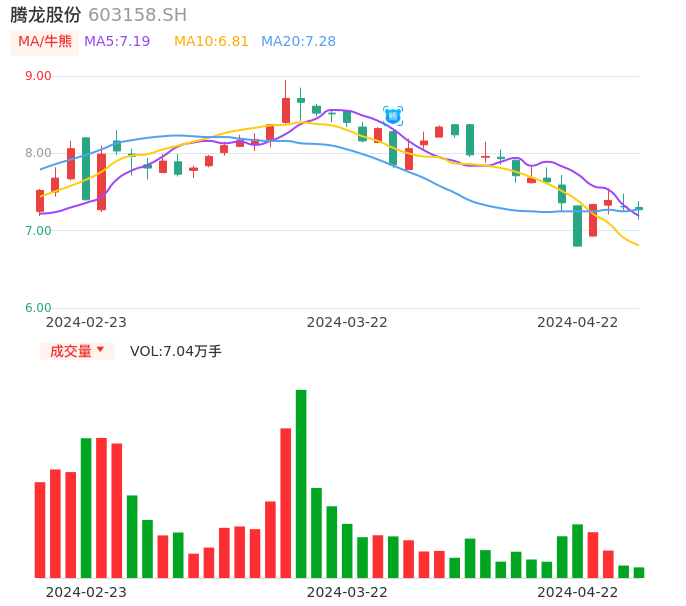Select the tallest green volume bar
This screenshot has width=686, height=606.
301,483
